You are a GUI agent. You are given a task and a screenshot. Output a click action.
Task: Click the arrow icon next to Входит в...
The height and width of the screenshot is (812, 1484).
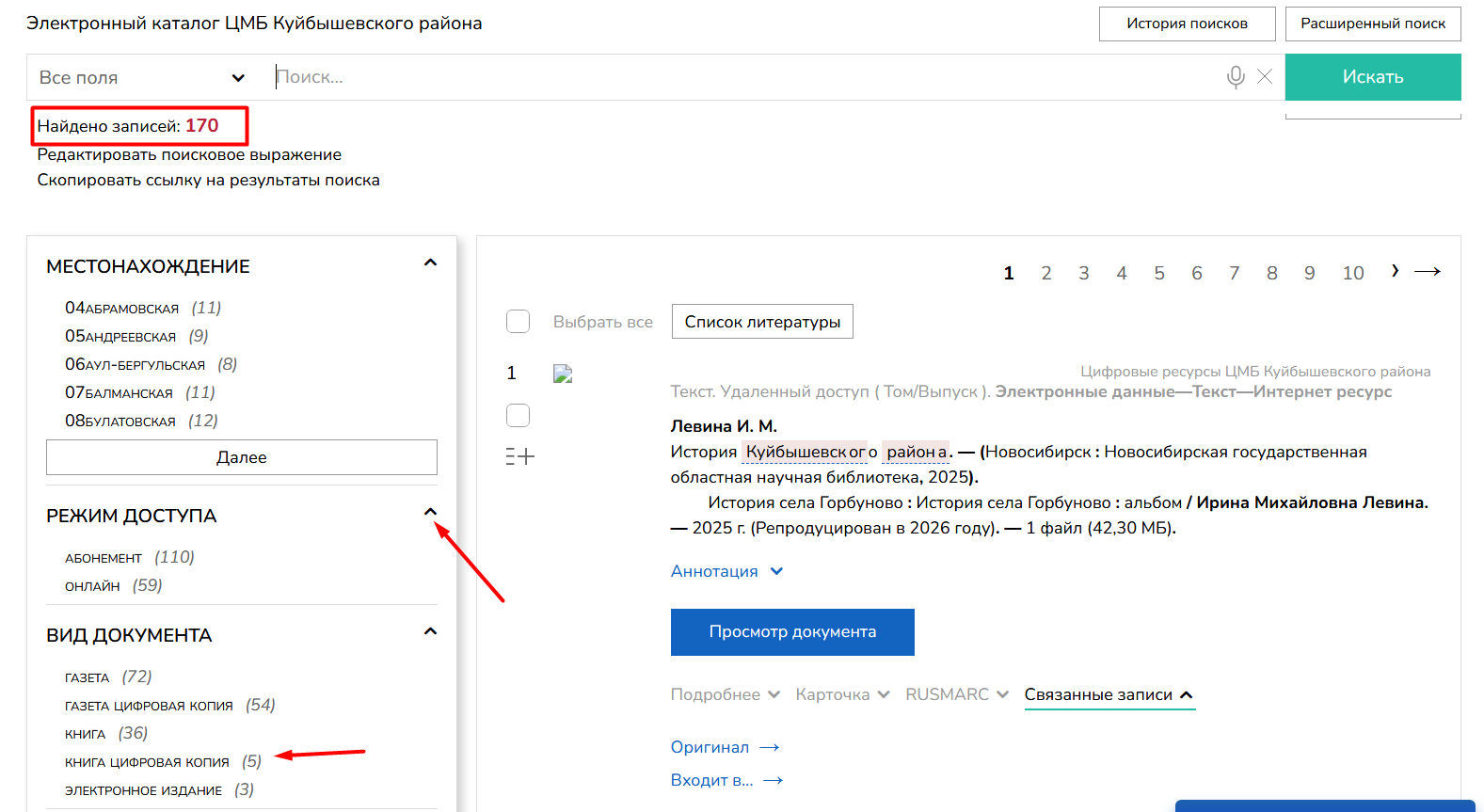point(773,780)
